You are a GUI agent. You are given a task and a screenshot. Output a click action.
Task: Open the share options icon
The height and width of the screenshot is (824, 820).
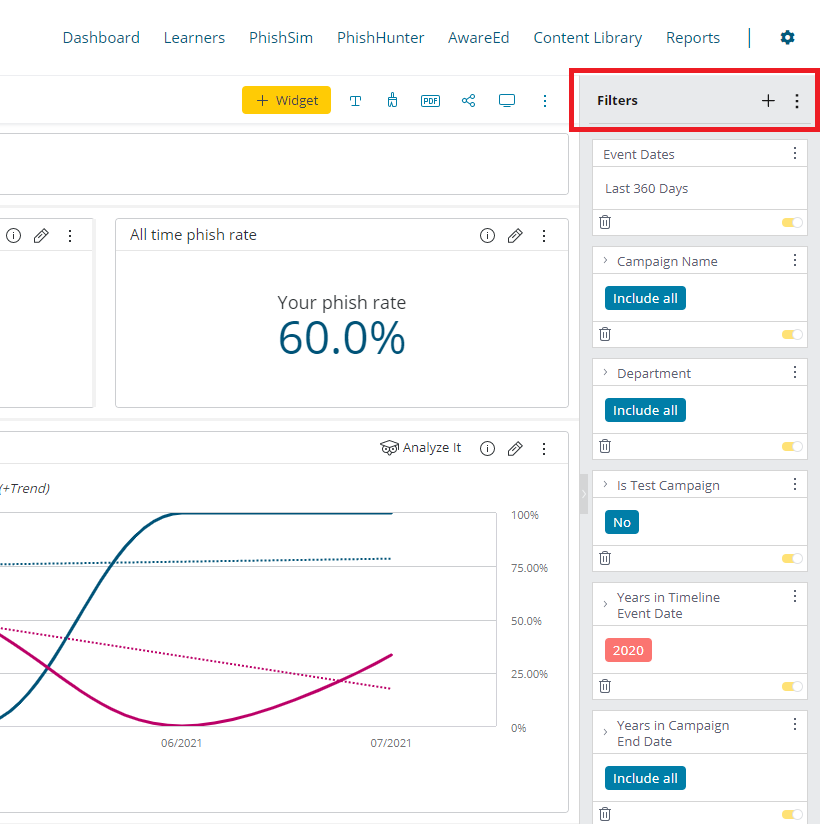468,100
